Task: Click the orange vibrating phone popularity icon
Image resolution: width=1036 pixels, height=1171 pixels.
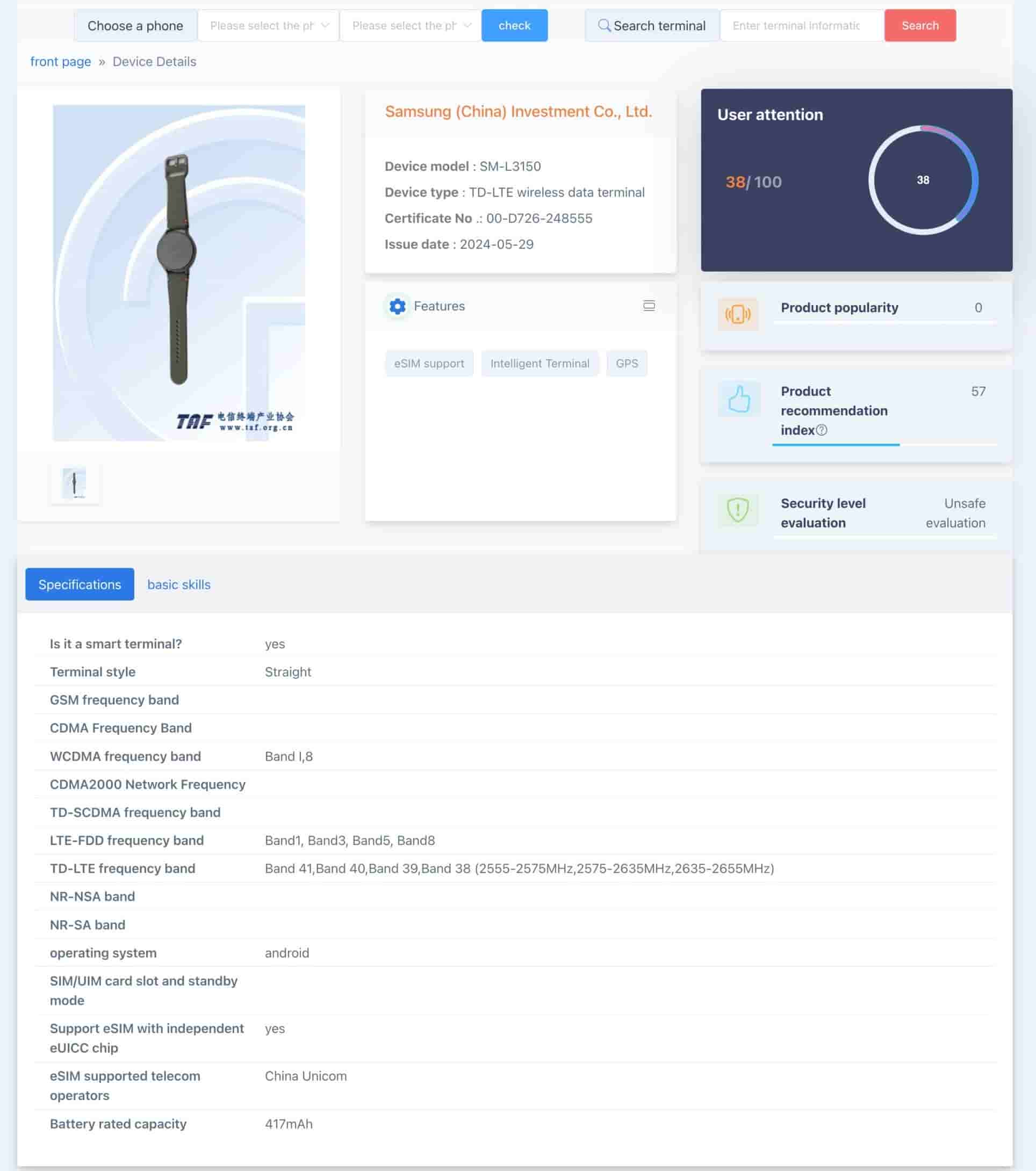Action: [x=737, y=314]
